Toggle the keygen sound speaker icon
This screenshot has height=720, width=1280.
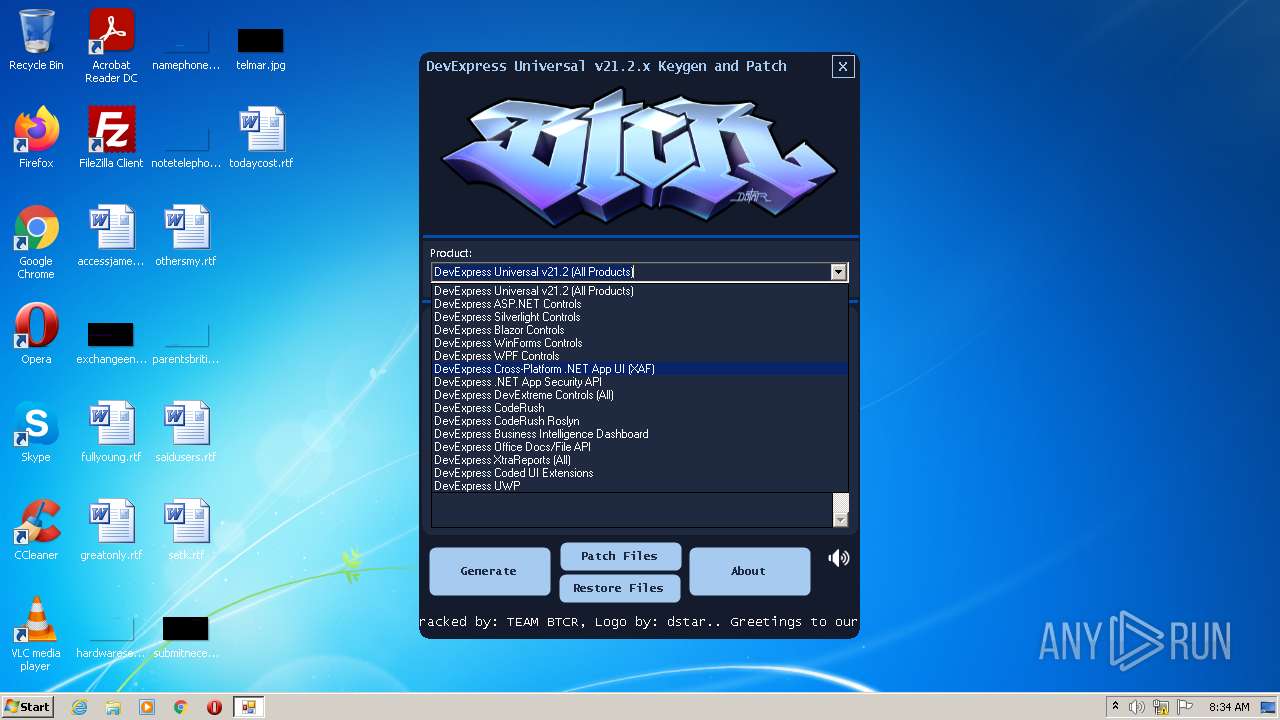[x=839, y=558]
